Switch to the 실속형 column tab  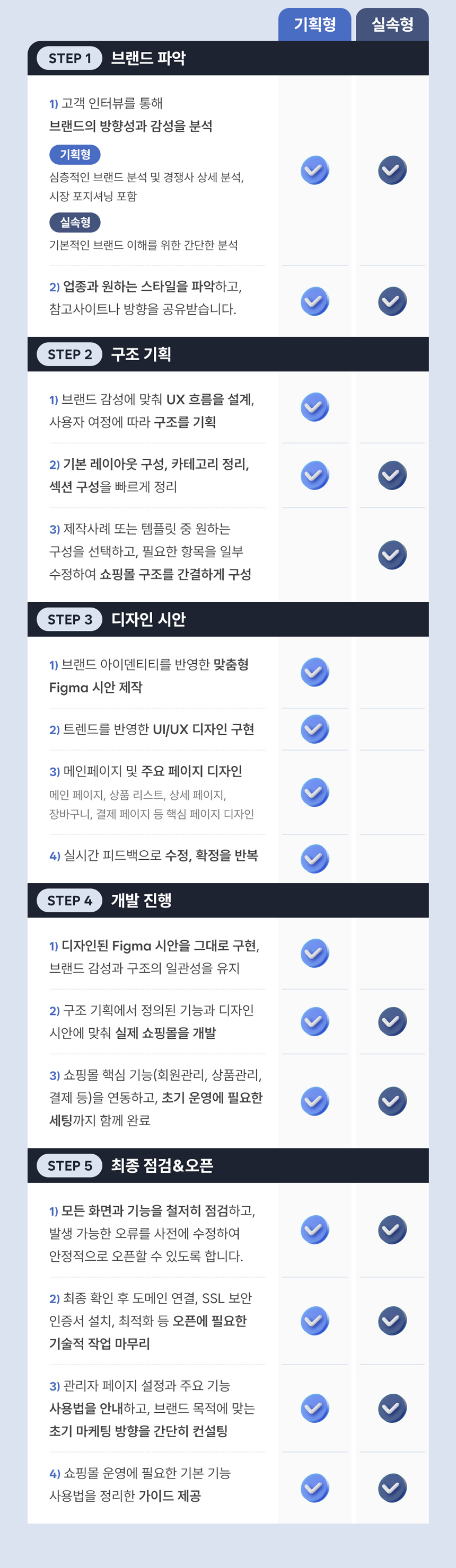[392, 24]
